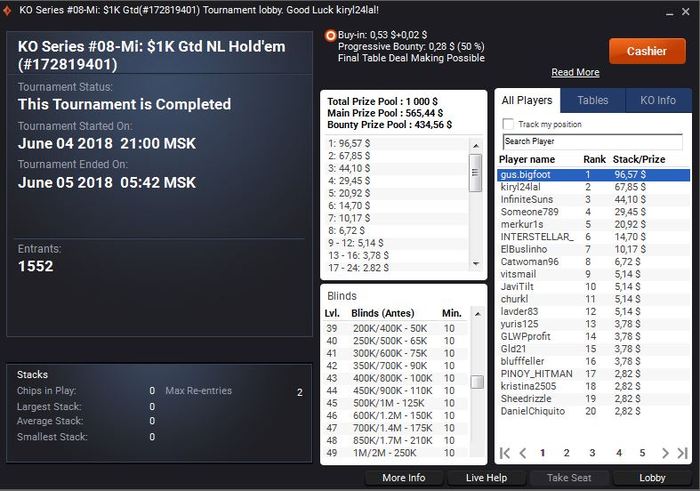The height and width of the screenshot is (491, 700).
Task: Click the 1st place payout 96,57 $
Action: pos(349,143)
